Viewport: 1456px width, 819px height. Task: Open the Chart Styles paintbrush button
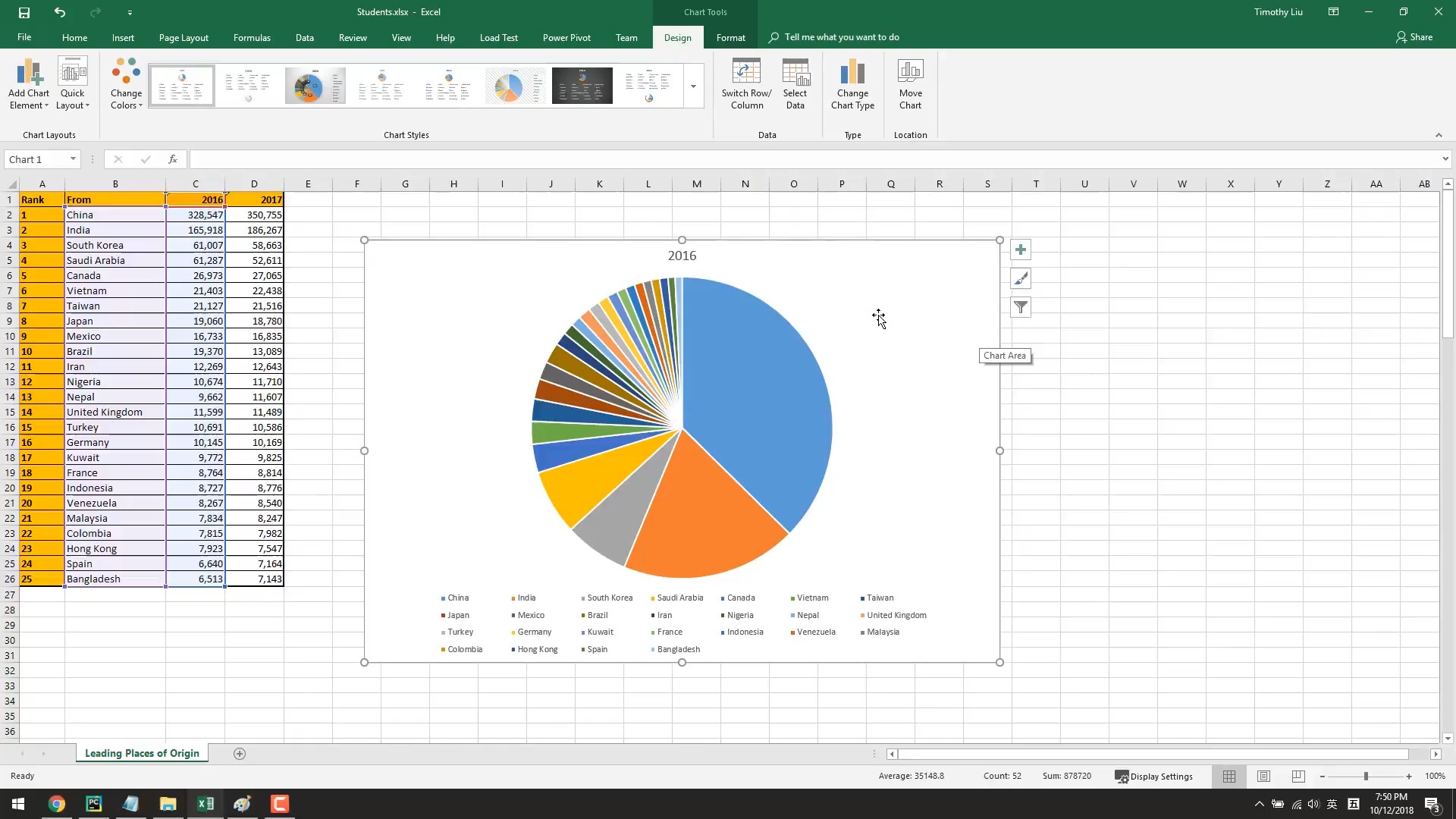click(1021, 279)
